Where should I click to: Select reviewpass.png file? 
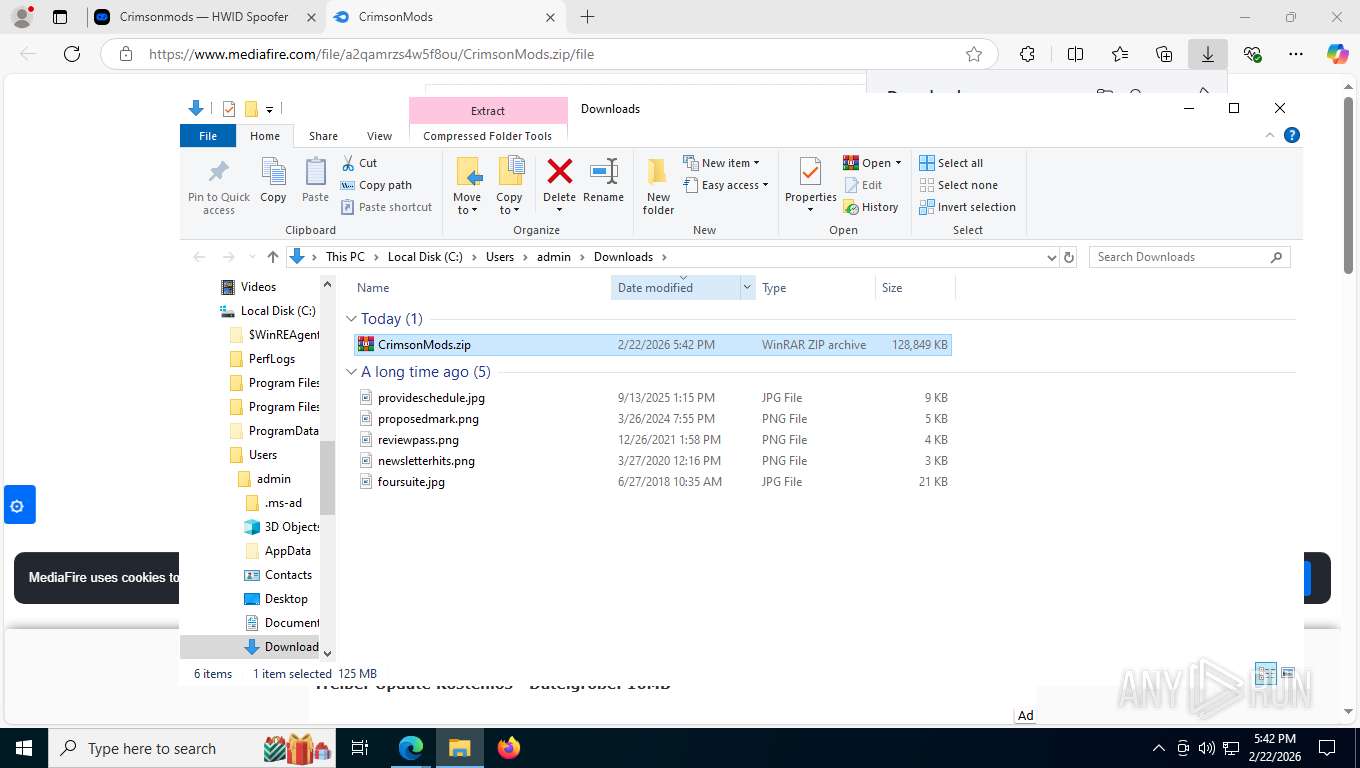pyautogui.click(x=653, y=440)
